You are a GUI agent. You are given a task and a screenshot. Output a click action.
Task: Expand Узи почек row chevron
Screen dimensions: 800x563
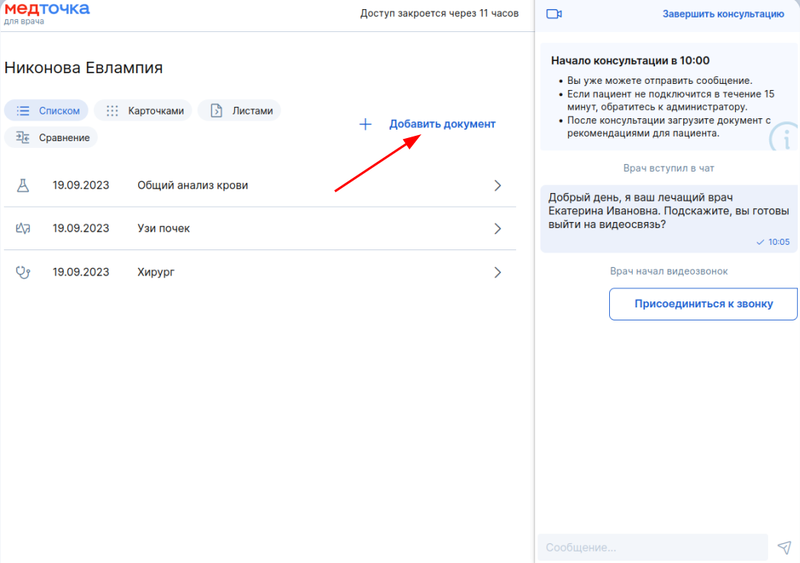point(497,228)
